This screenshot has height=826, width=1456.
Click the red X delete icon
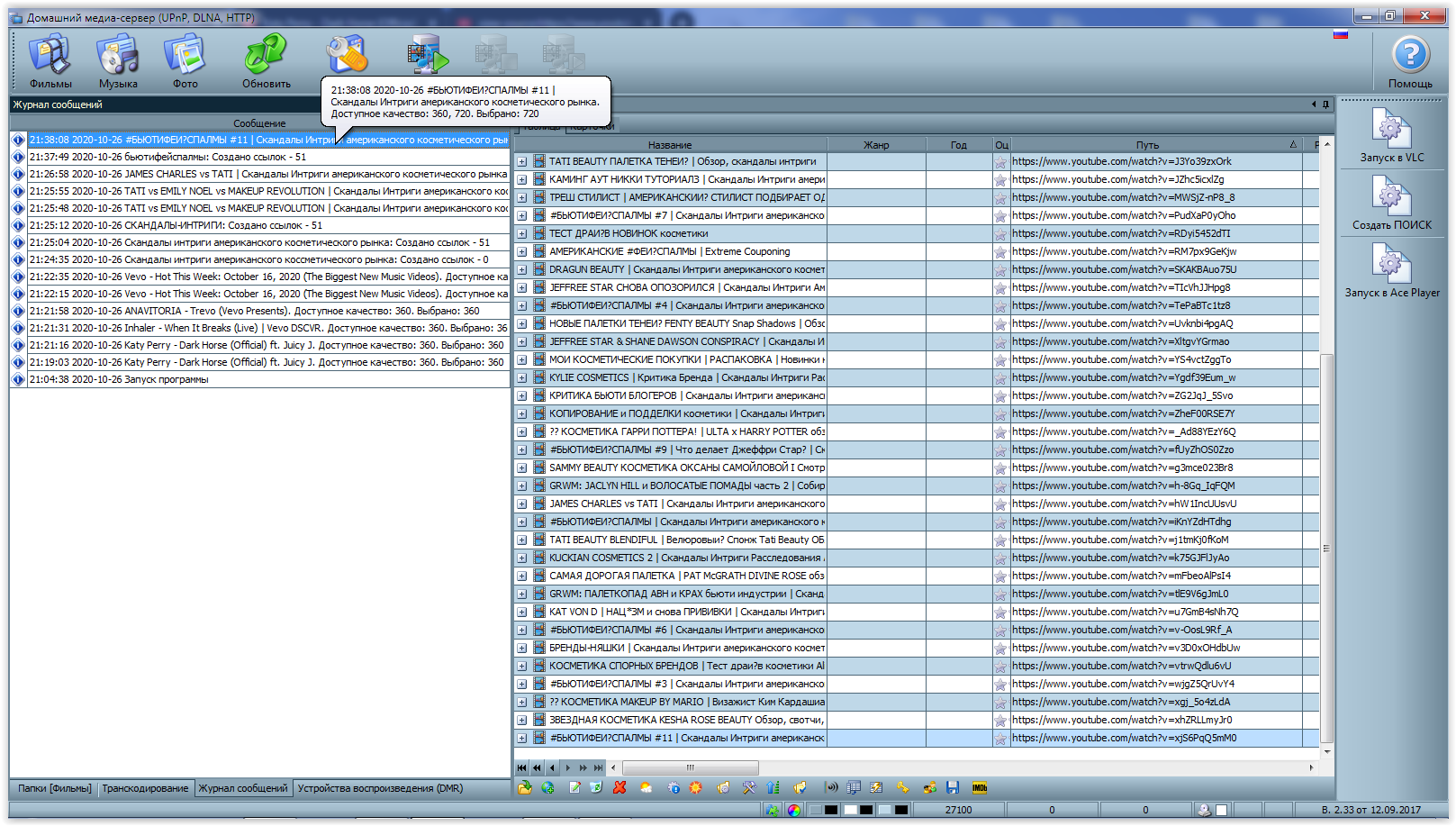coord(619,788)
